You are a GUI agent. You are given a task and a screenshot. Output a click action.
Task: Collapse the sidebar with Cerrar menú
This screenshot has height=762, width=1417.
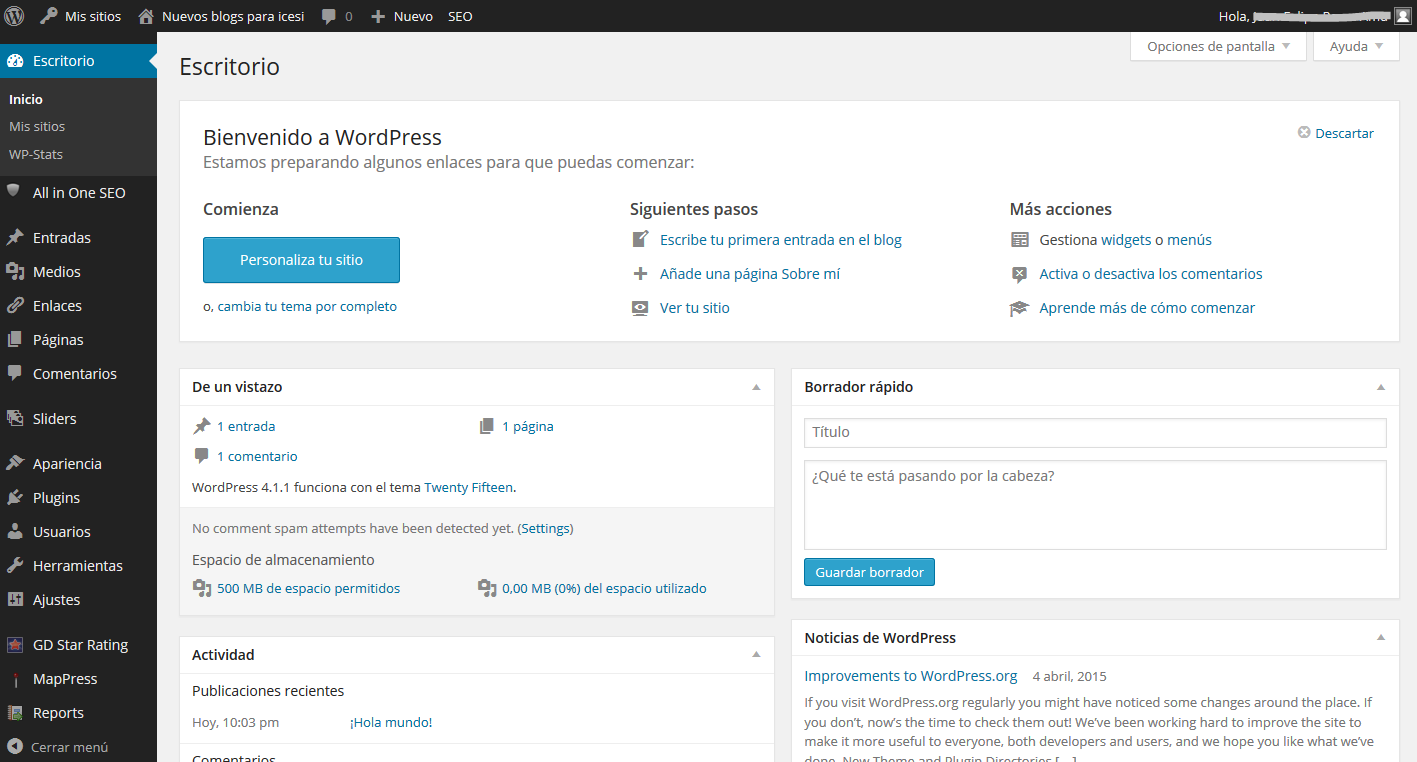pyautogui.click(x=58, y=747)
